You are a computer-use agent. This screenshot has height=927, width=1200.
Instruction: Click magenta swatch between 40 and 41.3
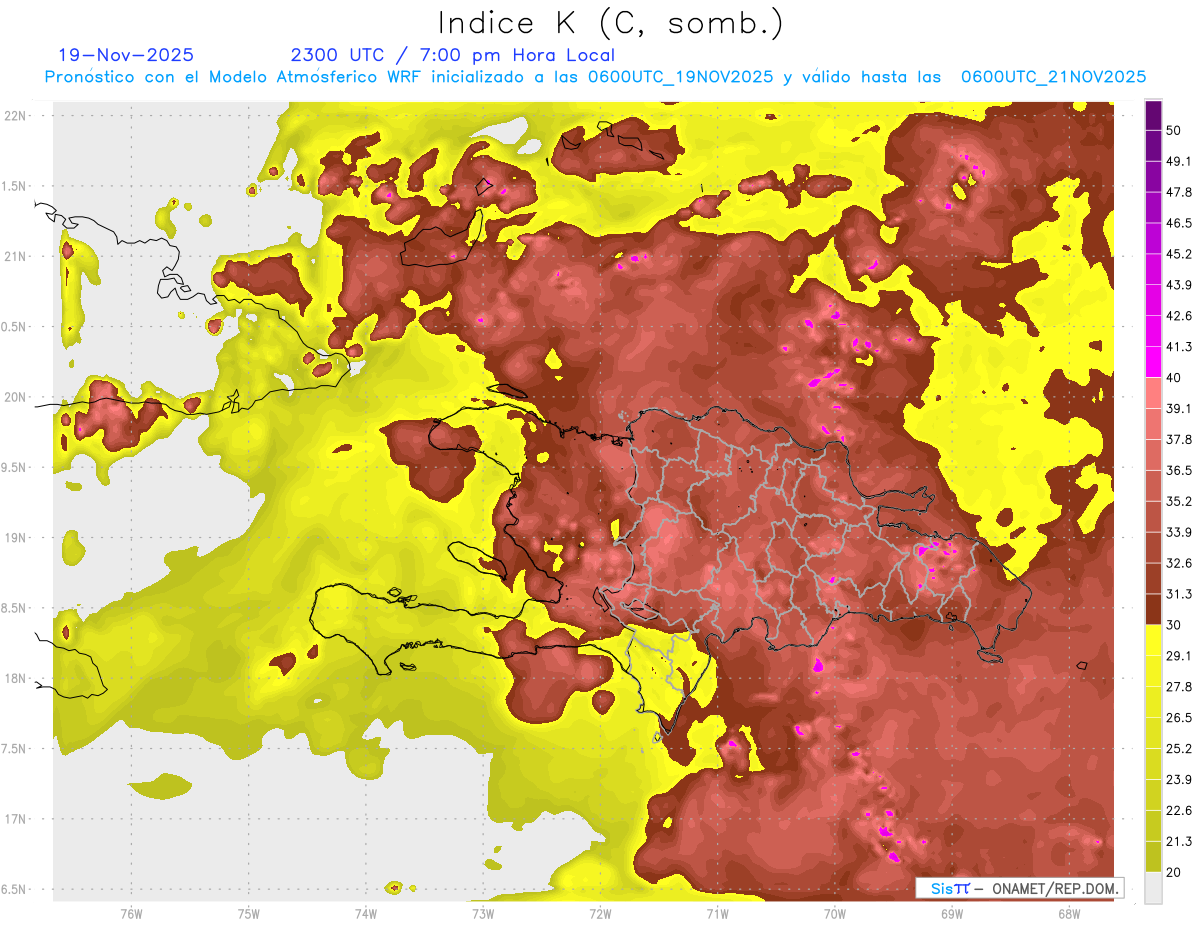coord(1153,362)
